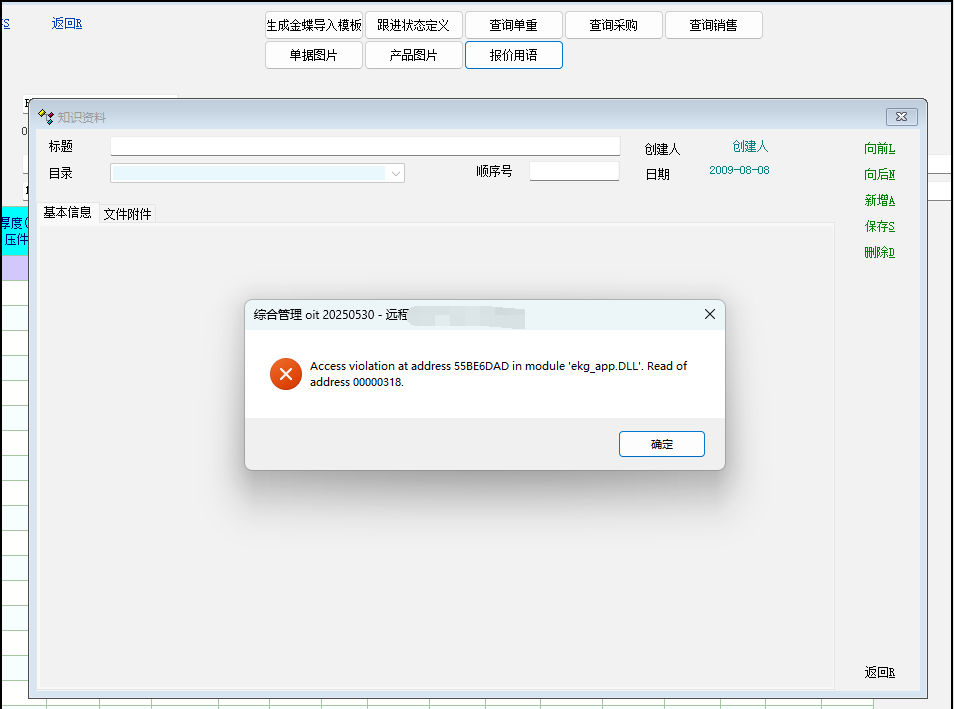Switch to the 基本信息 tab
Viewport: 955px width, 709px height.
67,213
